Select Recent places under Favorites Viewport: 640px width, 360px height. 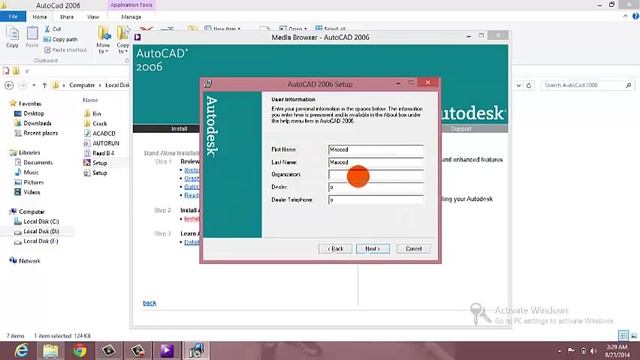pyautogui.click(x=36, y=133)
